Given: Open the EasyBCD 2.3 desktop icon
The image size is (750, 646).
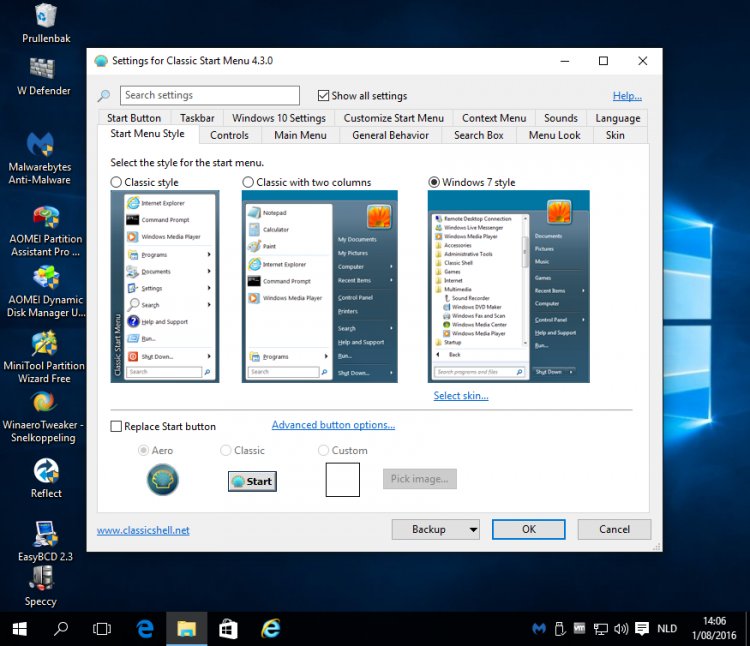Looking at the screenshot, I should point(45,532).
